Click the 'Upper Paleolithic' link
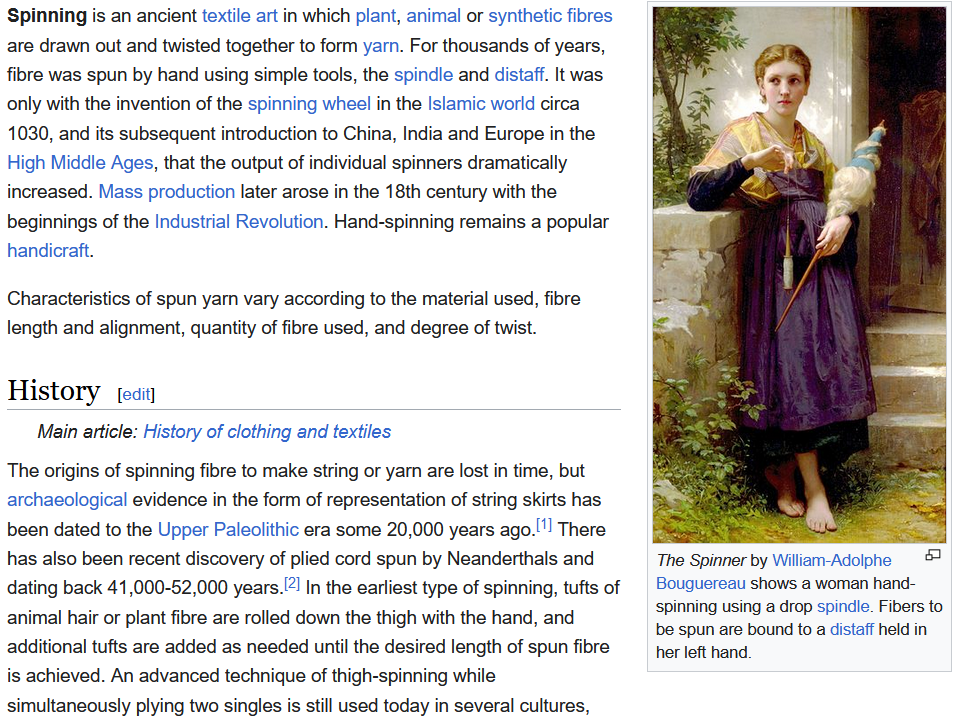 tap(228, 529)
